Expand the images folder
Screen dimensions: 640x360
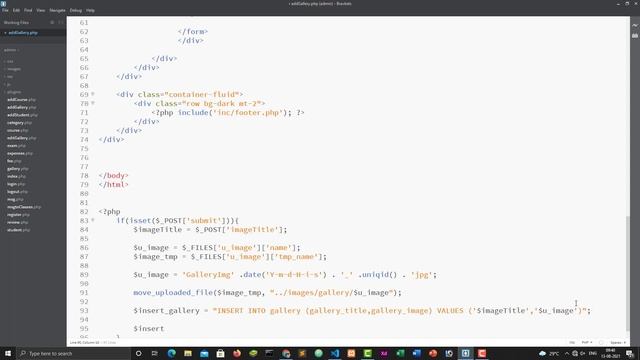pyautogui.click(x=13, y=69)
